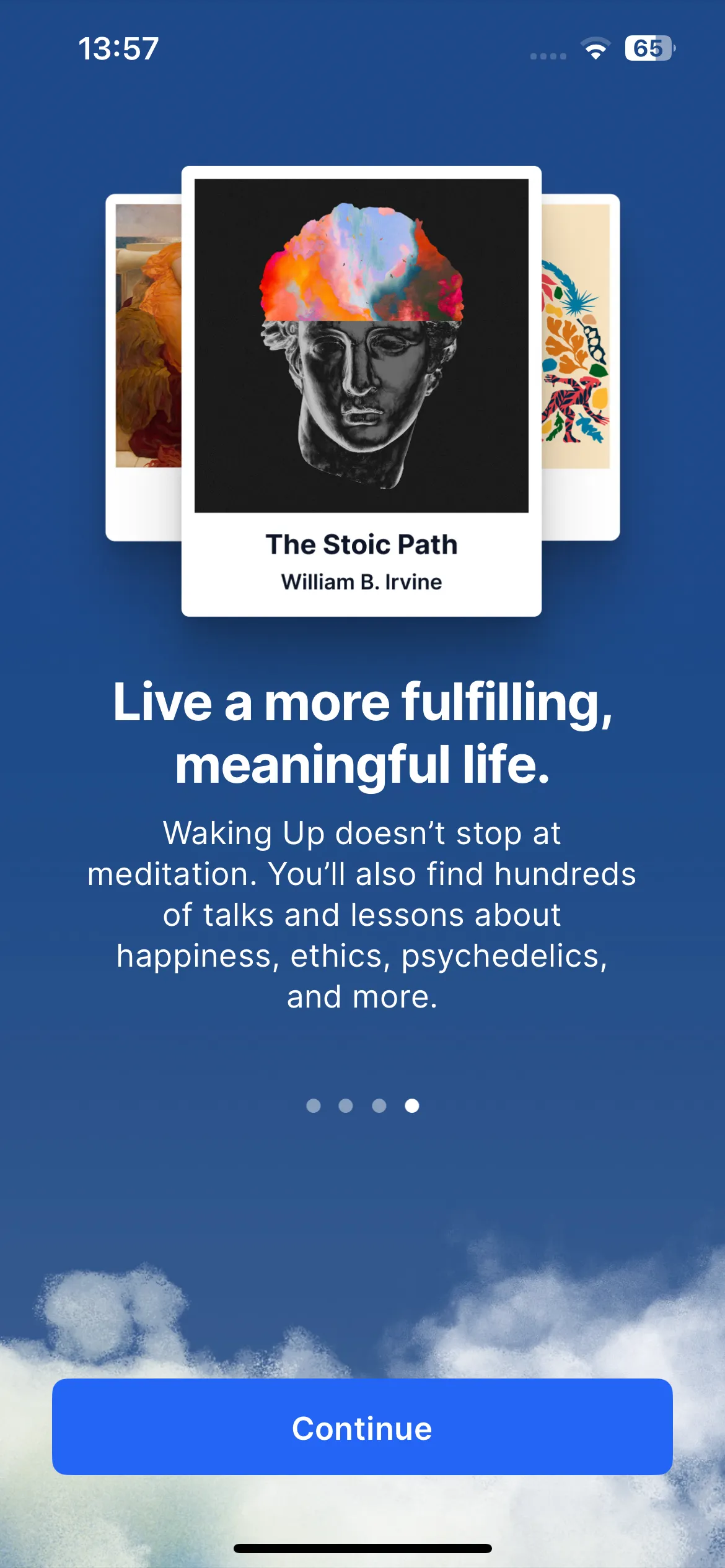Click the battery indicator showing 65
The width and height of the screenshot is (725, 1568).
click(x=650, y=48)
